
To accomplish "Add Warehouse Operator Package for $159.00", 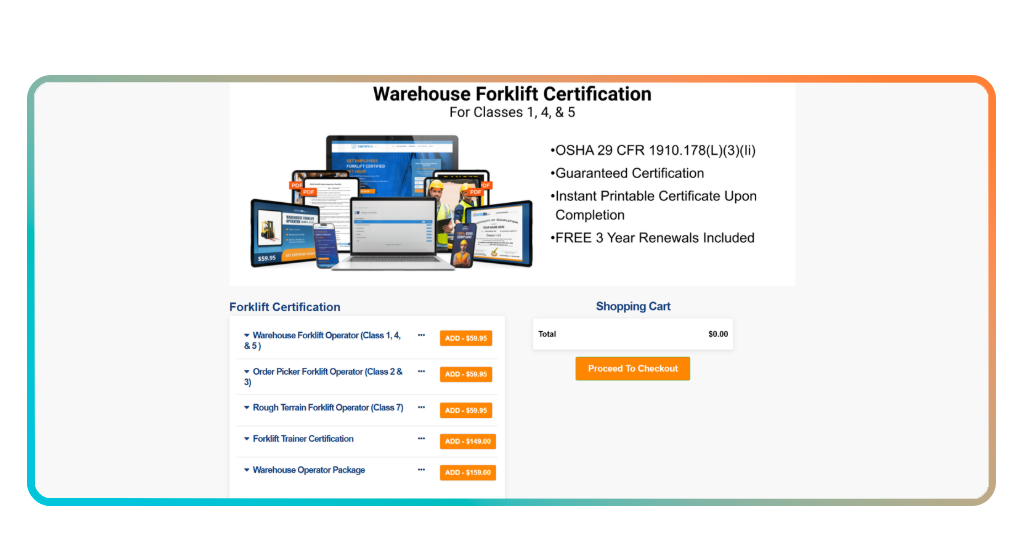I will tap(468, 473).
